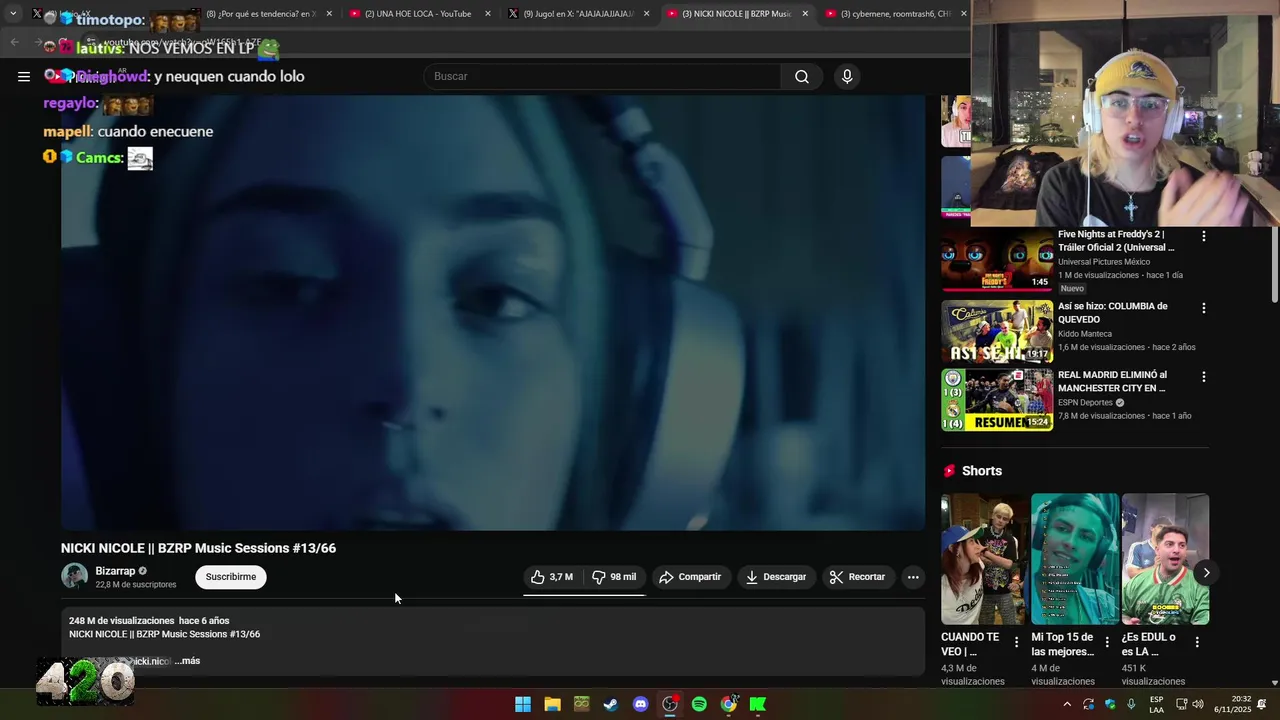Click ESPN Deportes channel name
Screen dimensions: 1280x720
1086,403
